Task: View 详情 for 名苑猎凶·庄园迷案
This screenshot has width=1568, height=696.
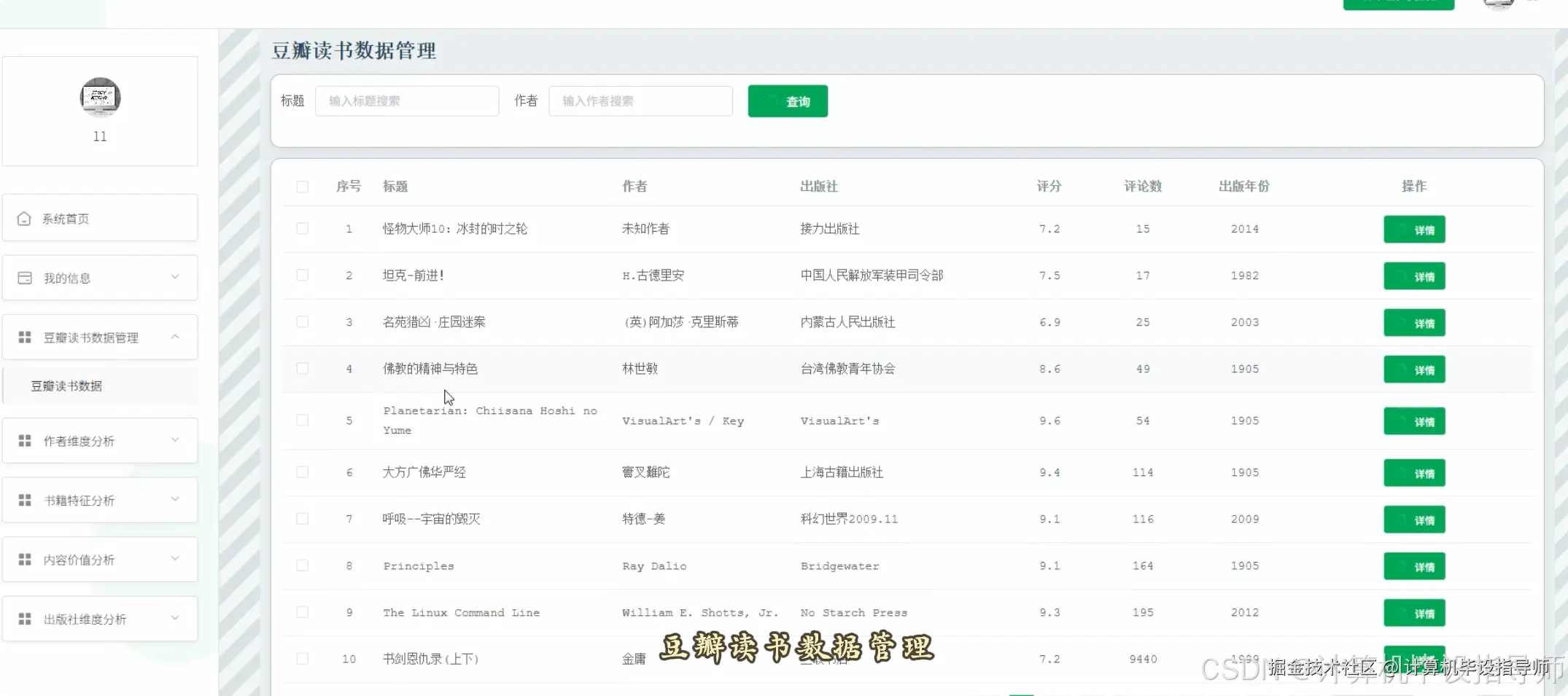Action: pyautogui.click(x=1414, y=323)
